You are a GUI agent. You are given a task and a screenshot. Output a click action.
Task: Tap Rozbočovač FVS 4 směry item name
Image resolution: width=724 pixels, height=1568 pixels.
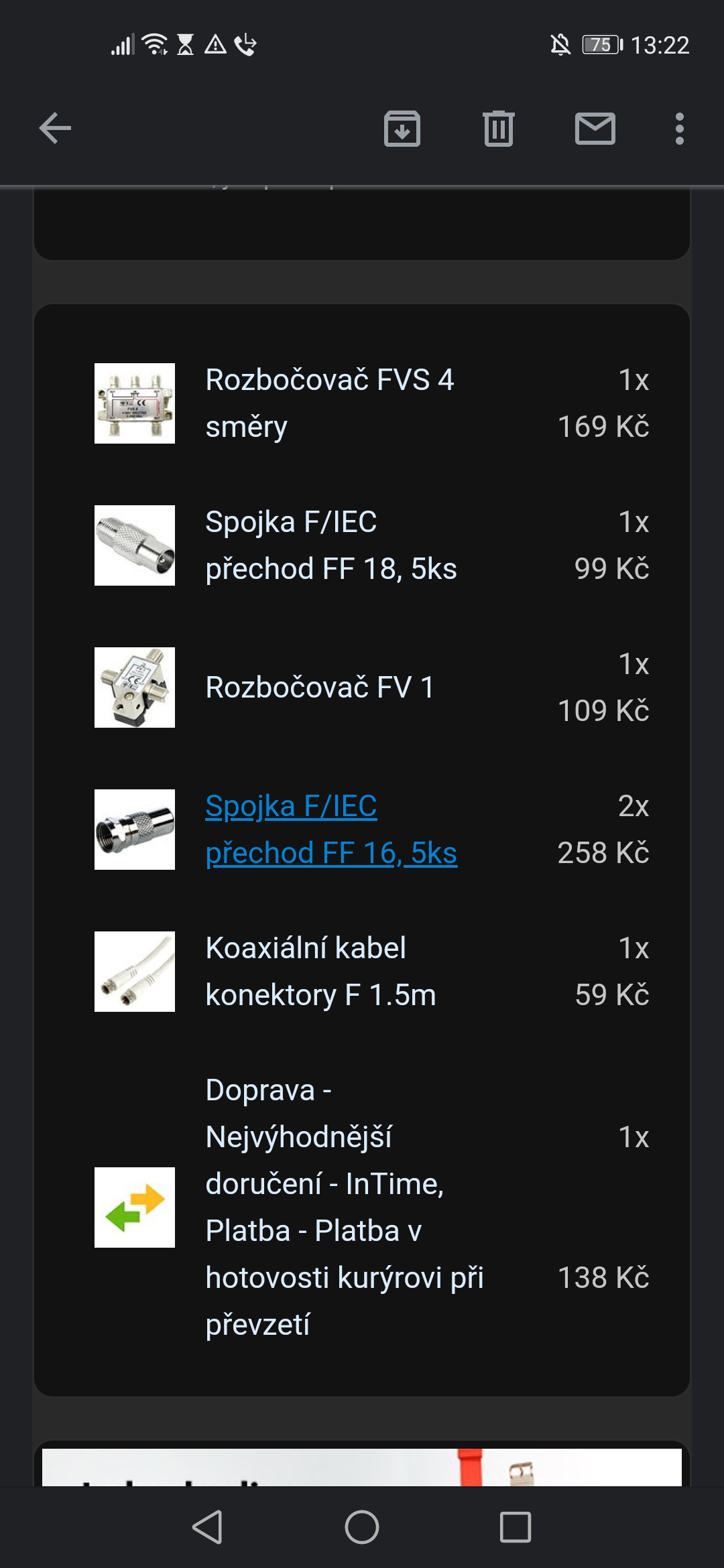[x=329, y=403]
